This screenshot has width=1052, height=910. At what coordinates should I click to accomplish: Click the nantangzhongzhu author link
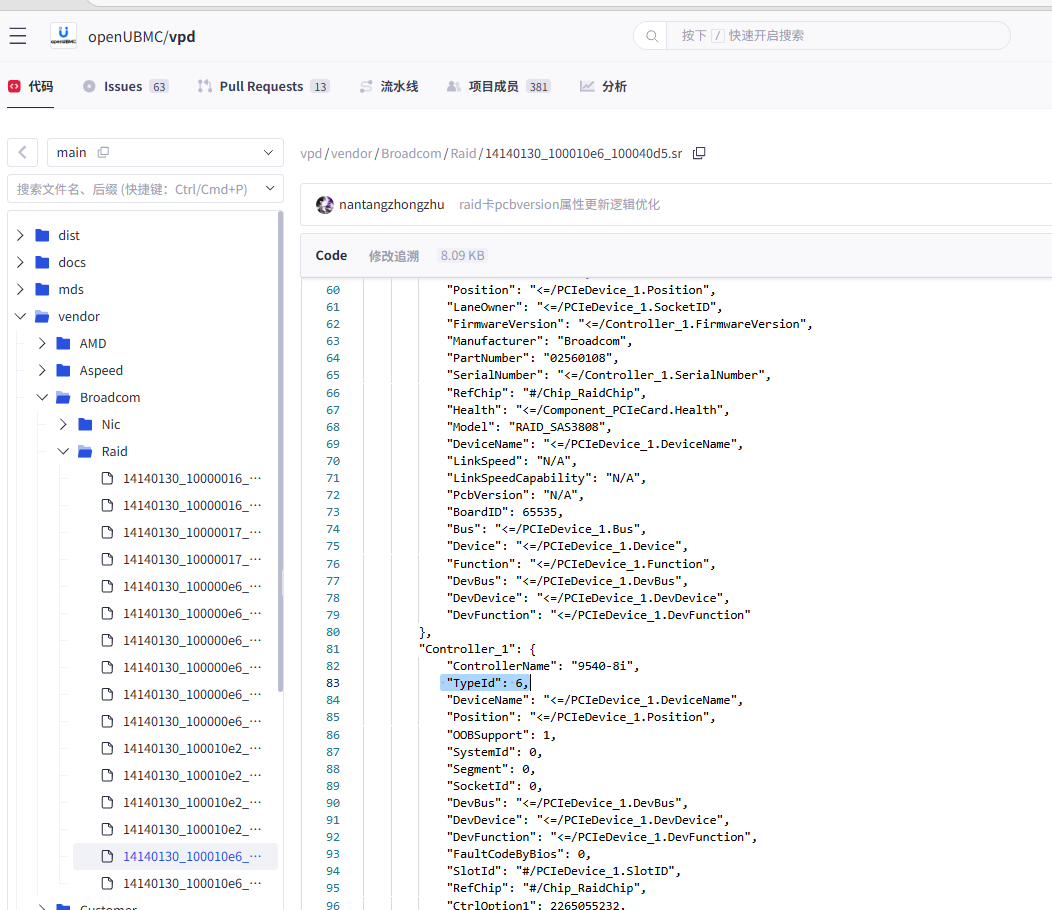[x=391, y=205]
